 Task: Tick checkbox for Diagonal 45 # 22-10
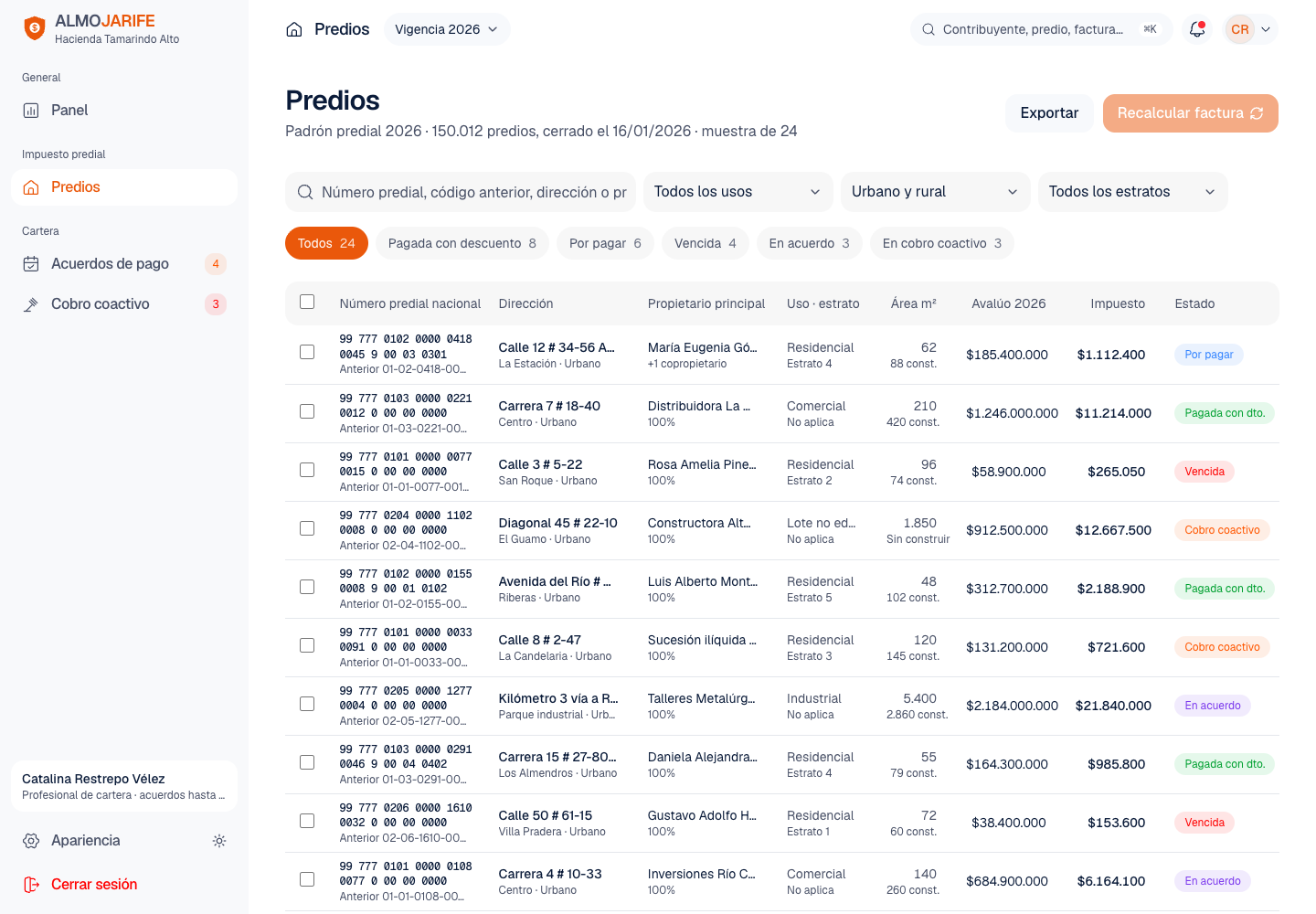(x=307, y=528)
